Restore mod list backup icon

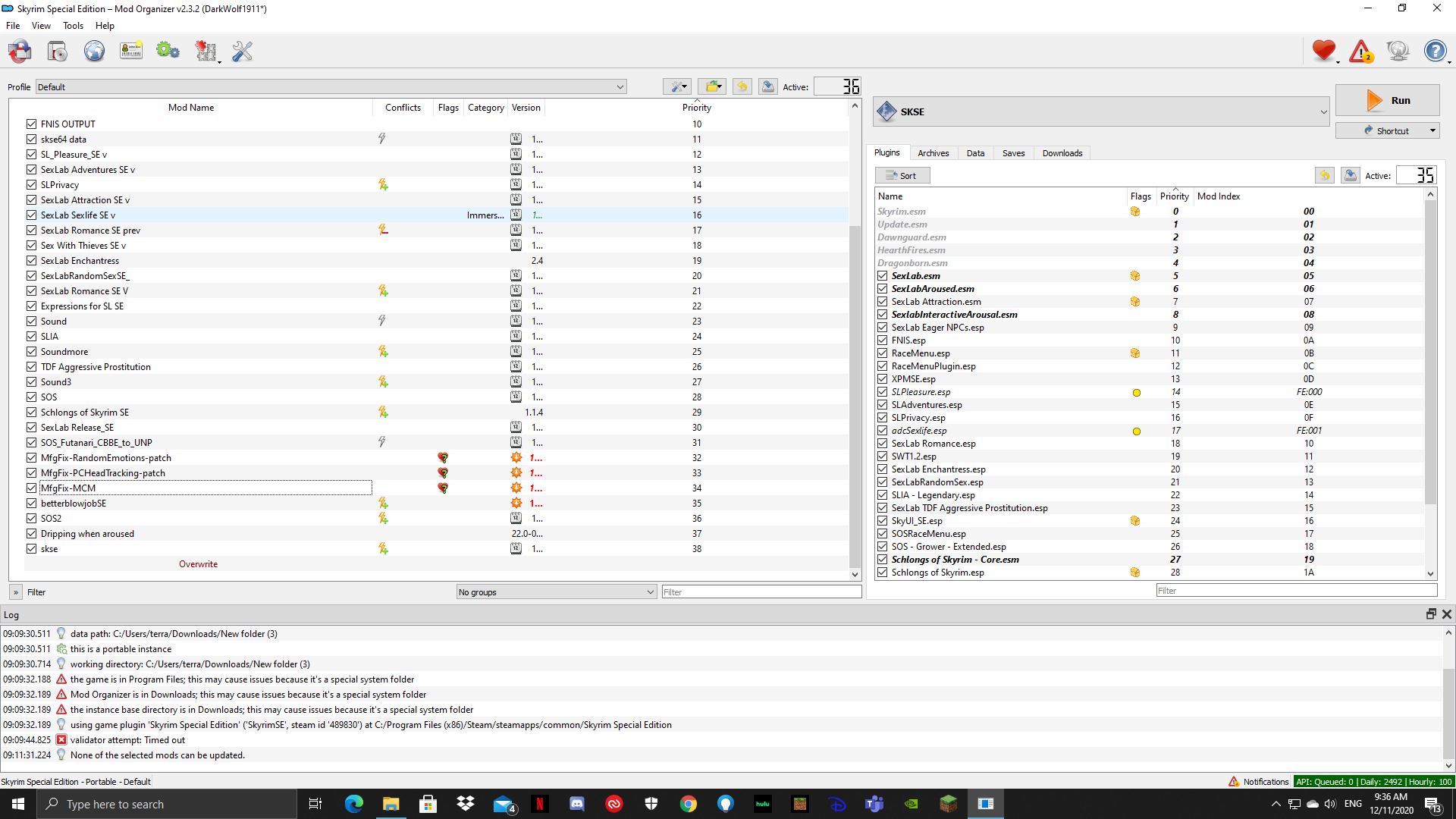click(742, 86)
